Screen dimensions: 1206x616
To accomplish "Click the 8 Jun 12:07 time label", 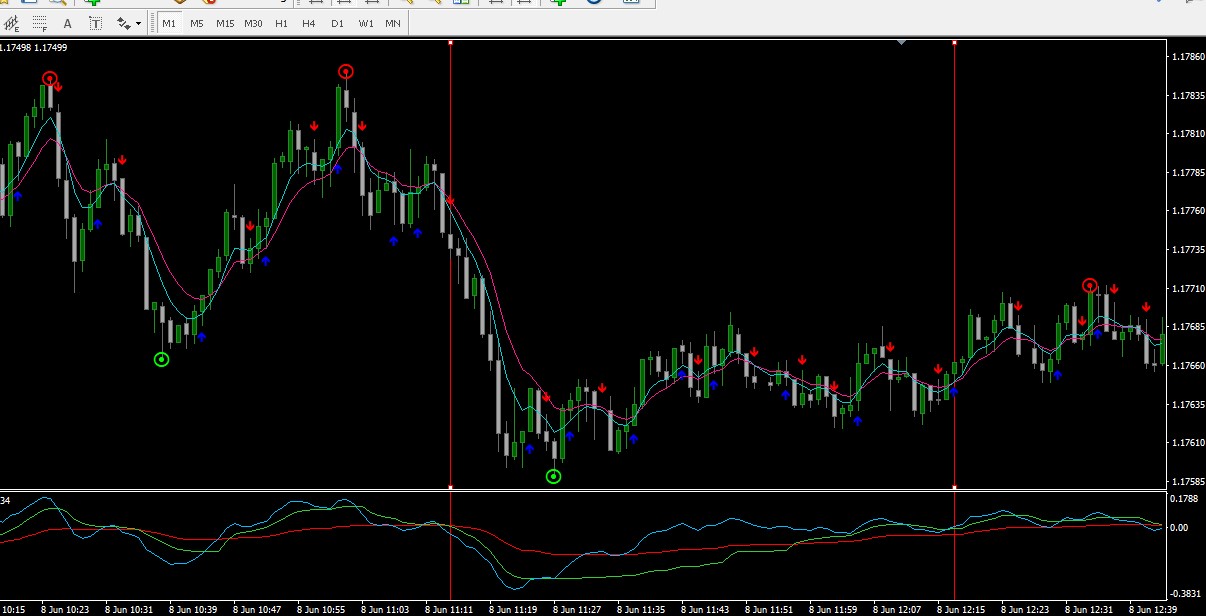I will [897, 609].
